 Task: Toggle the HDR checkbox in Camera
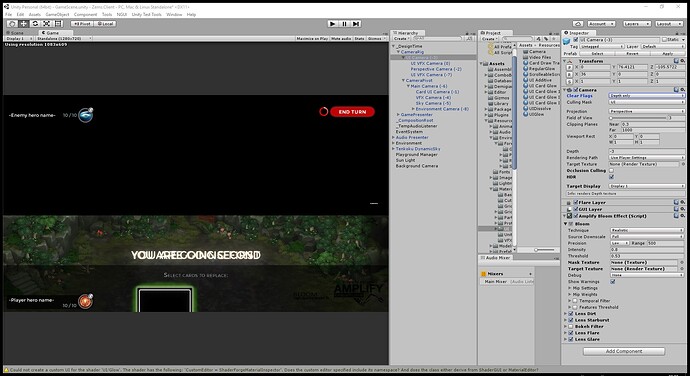pyautogui.click(x=612, y=177)
